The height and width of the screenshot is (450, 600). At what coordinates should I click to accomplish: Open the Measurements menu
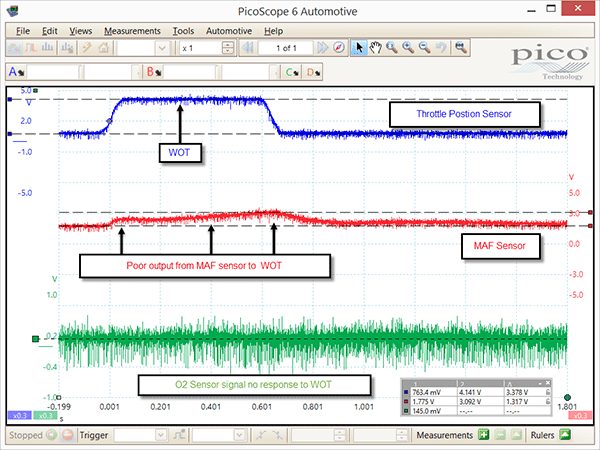pyautogui.click(x=132, y=31)
